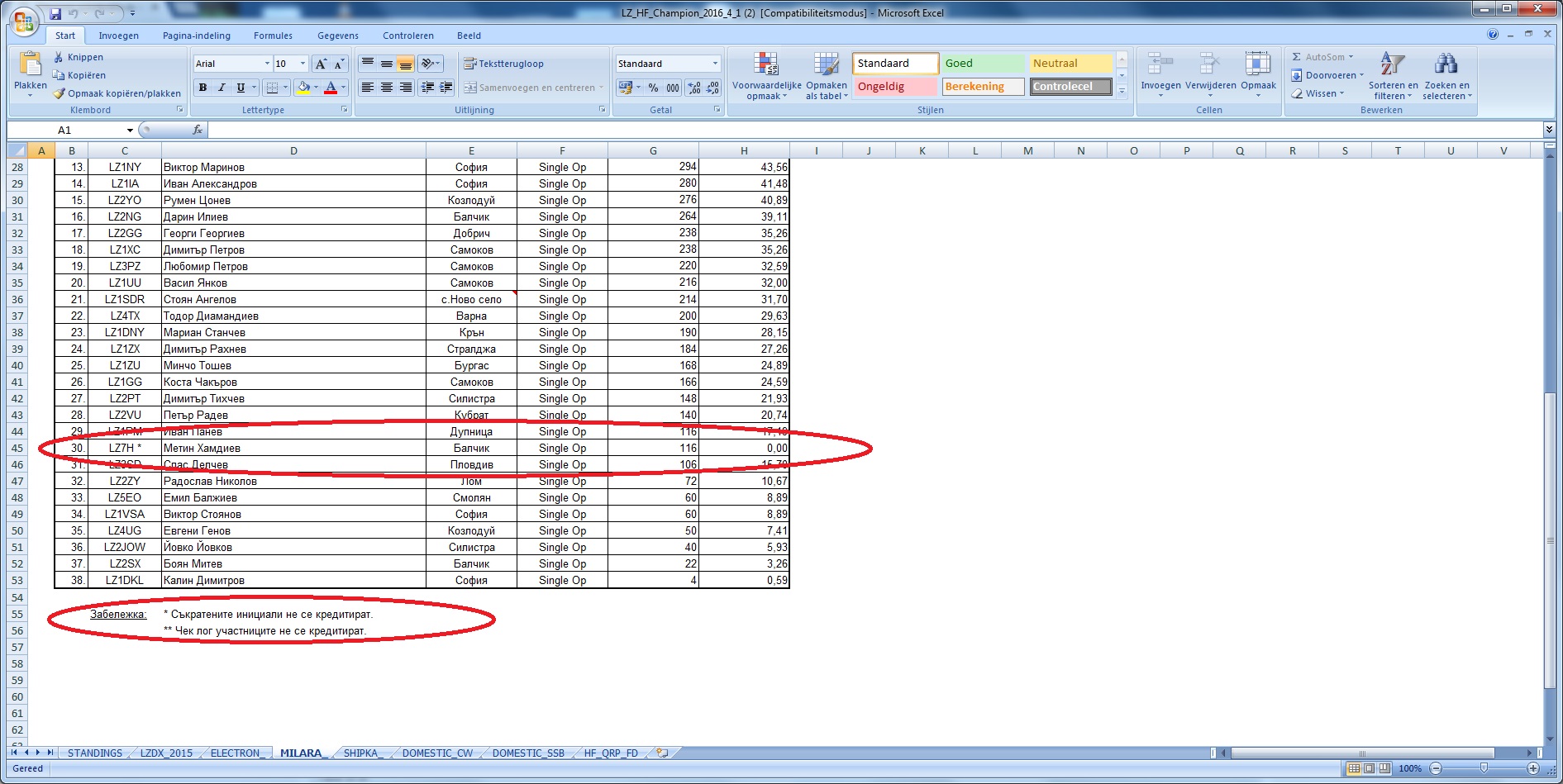The width and height of the screenshot is (1563, 784).
Task: Open the STANDINGS sheet tab
Action: (94, 753)
